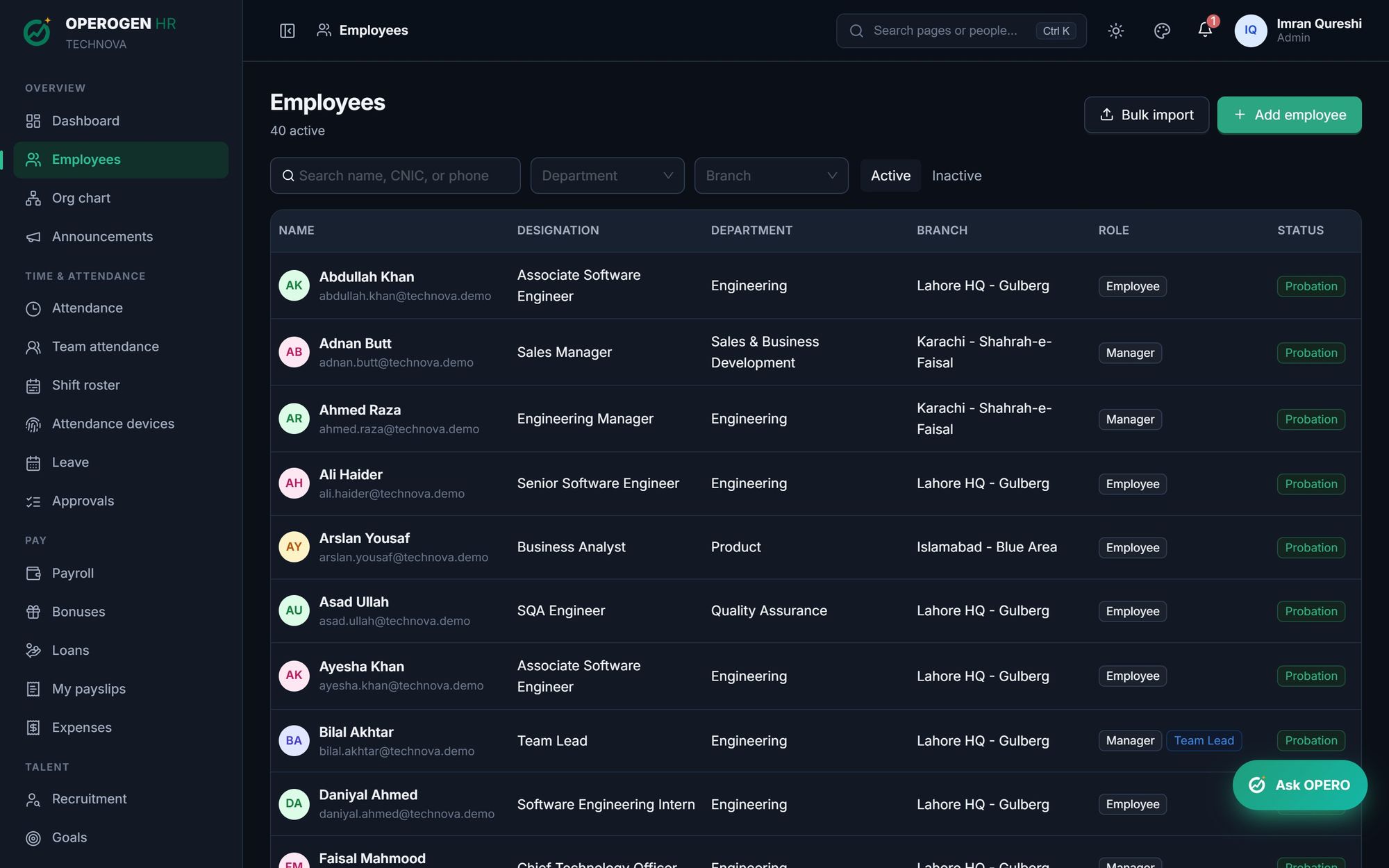Click the Software Engineering Intern designation
1389x868 pixels.
pos(606,805)
